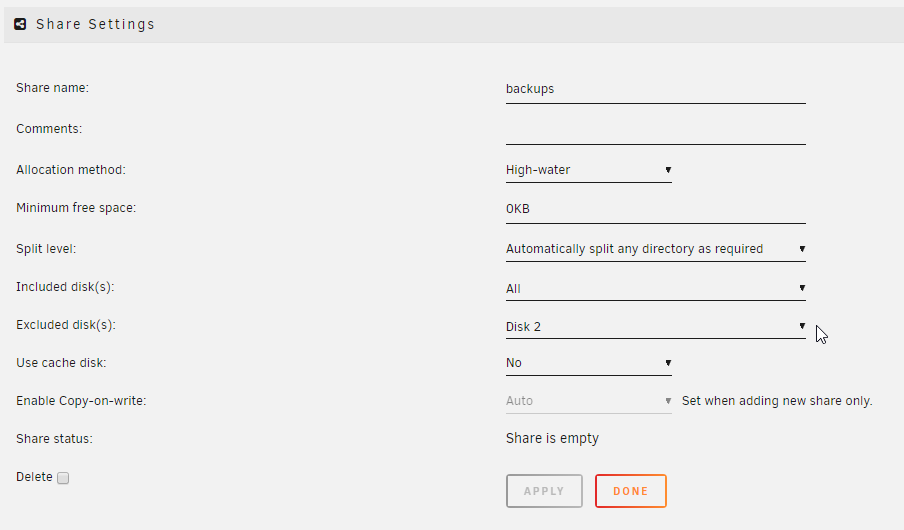
Task: Click the 'Share status:' label
Action: tap(54, 439)
